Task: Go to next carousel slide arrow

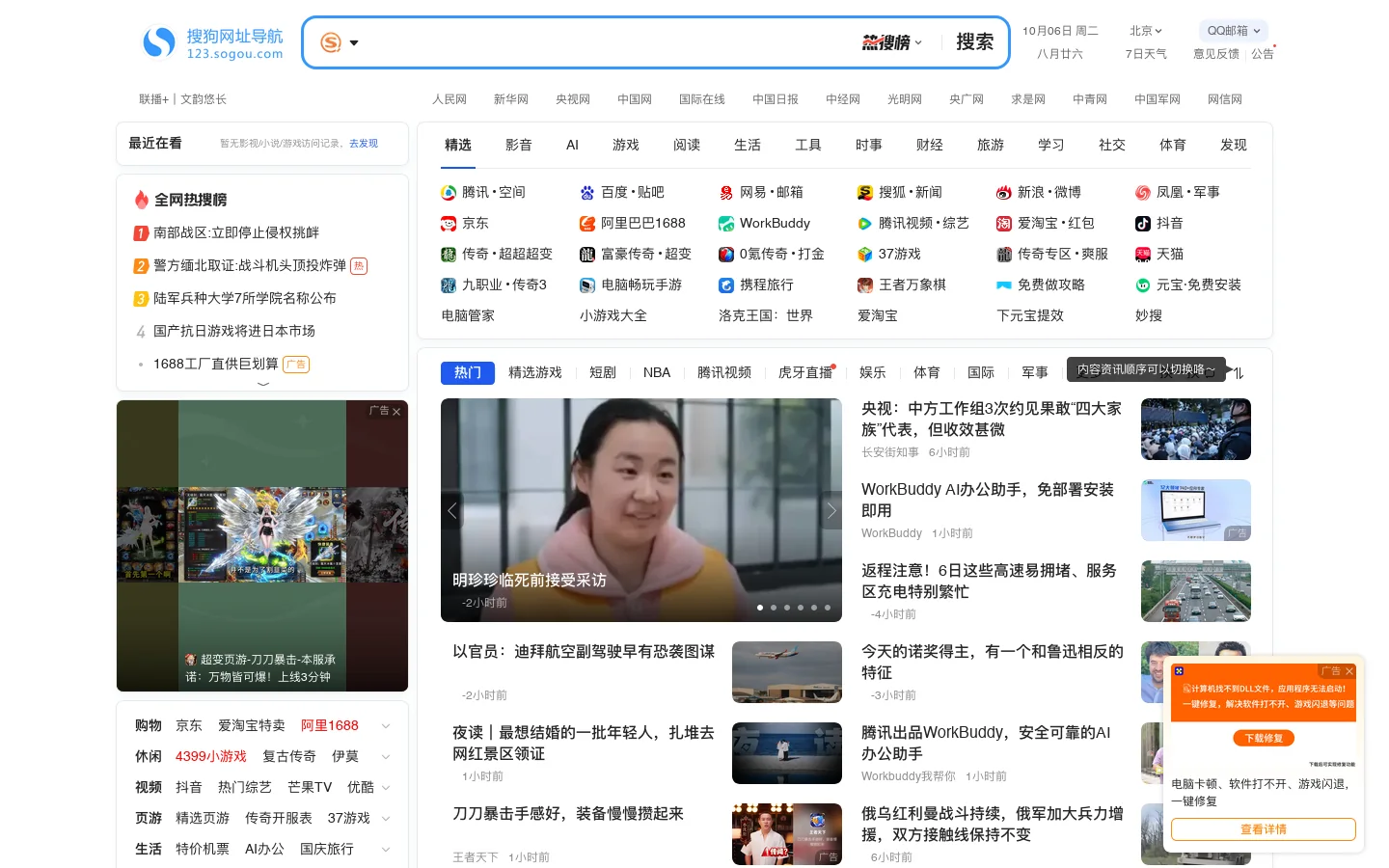Action: [x=831, y=510]
